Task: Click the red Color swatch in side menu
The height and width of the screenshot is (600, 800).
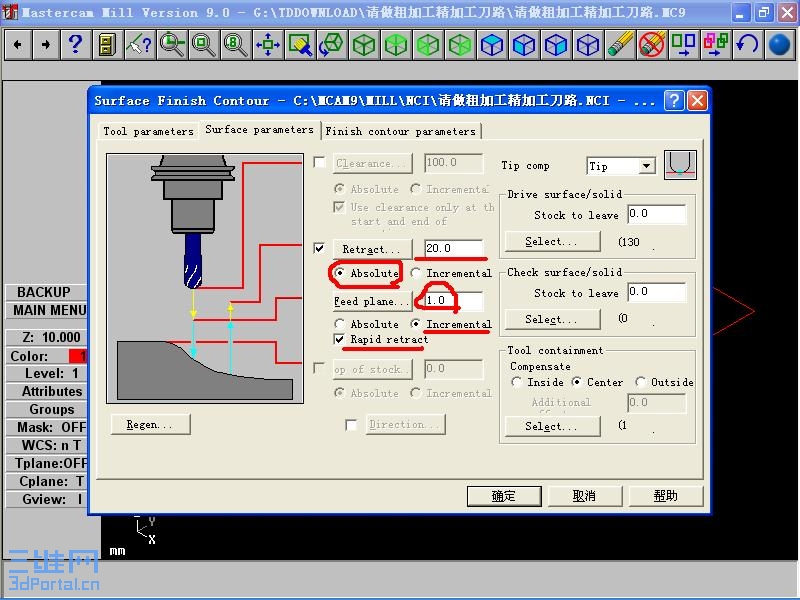Action: coord(77,356)
